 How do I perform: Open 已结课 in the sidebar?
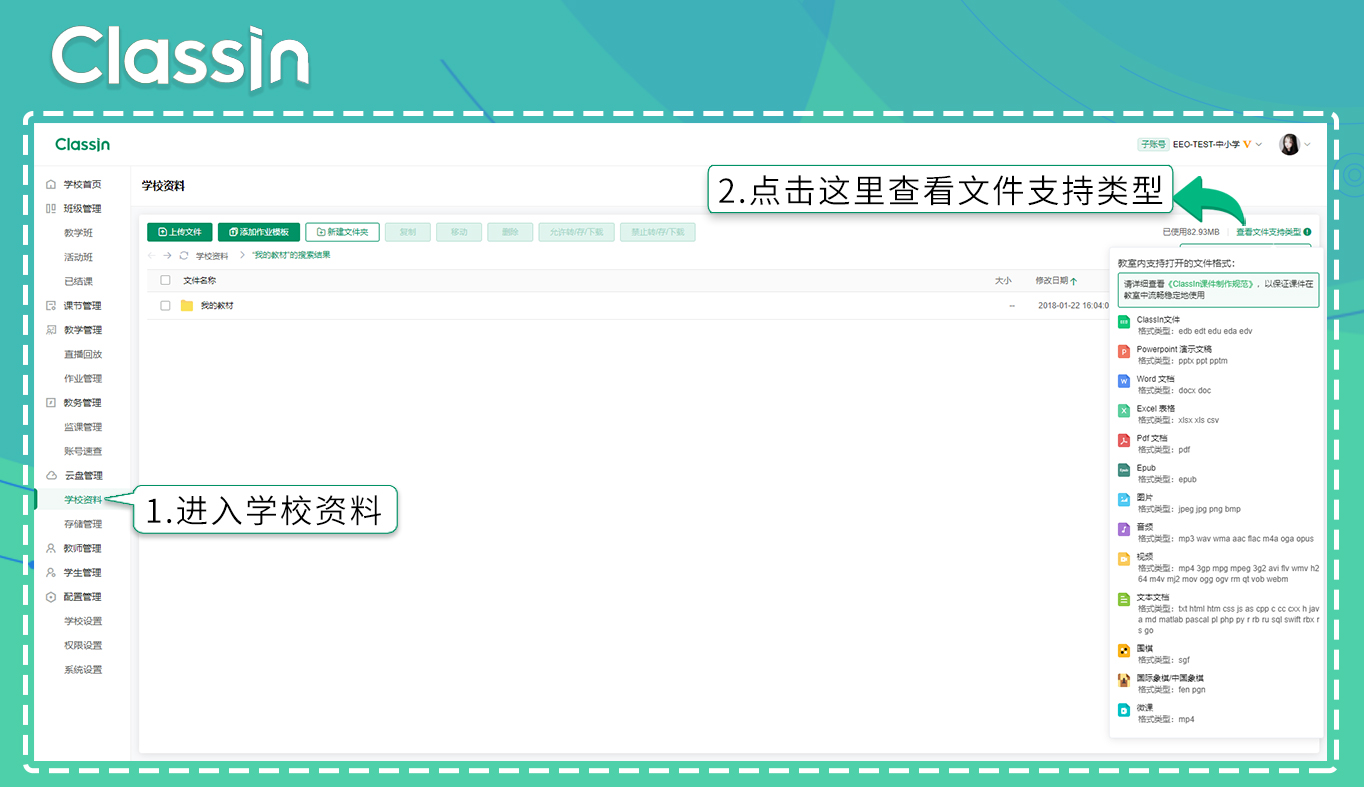[x=79, y=282]
